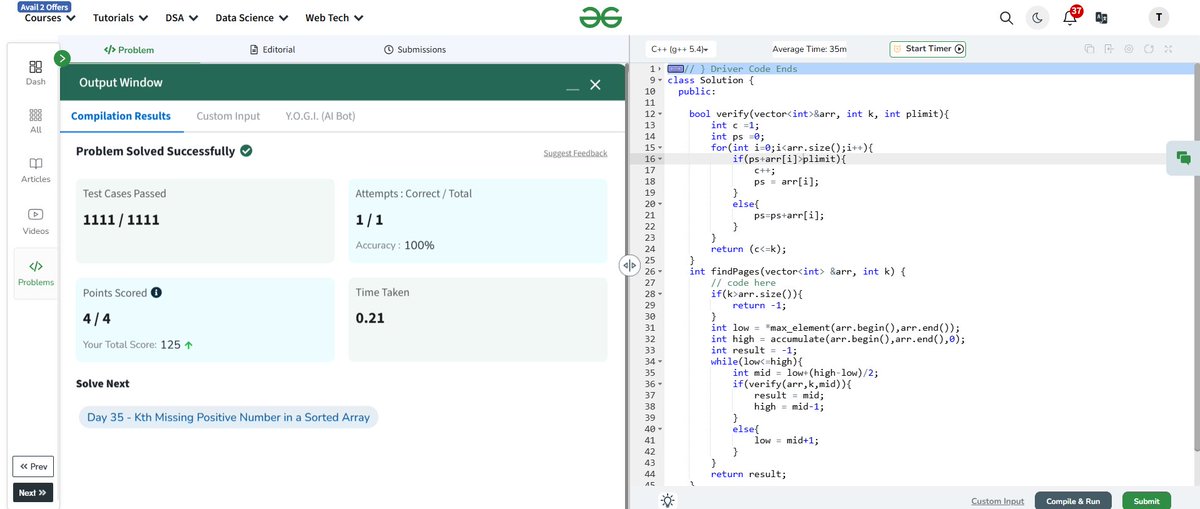Click the Avail 2 Offers badge
The width and height of the screenshot is (1200, 509).
[44, 7]
